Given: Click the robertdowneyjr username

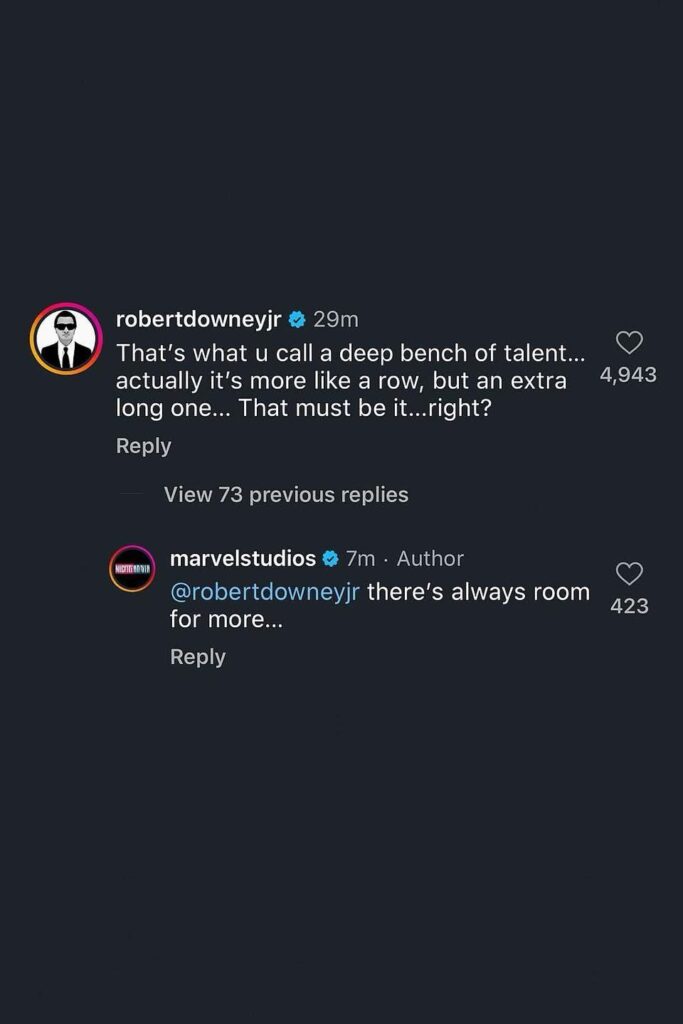Looking at the screenshot, I should 199,320.
